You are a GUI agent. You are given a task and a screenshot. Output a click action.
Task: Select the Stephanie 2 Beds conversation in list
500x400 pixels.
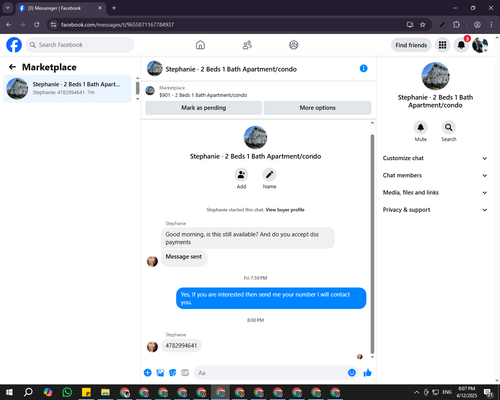click(67, 88)
